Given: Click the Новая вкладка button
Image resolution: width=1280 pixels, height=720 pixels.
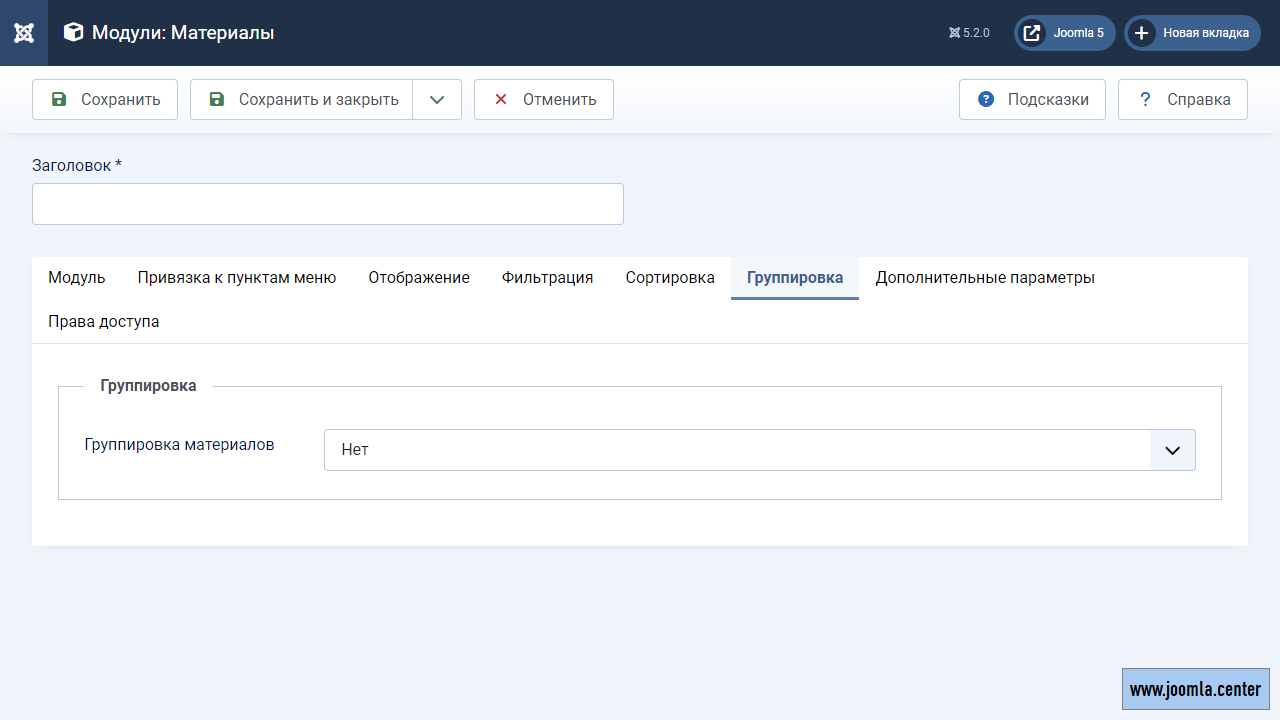Looking at the screenshot, I should tap(1192, 33).
